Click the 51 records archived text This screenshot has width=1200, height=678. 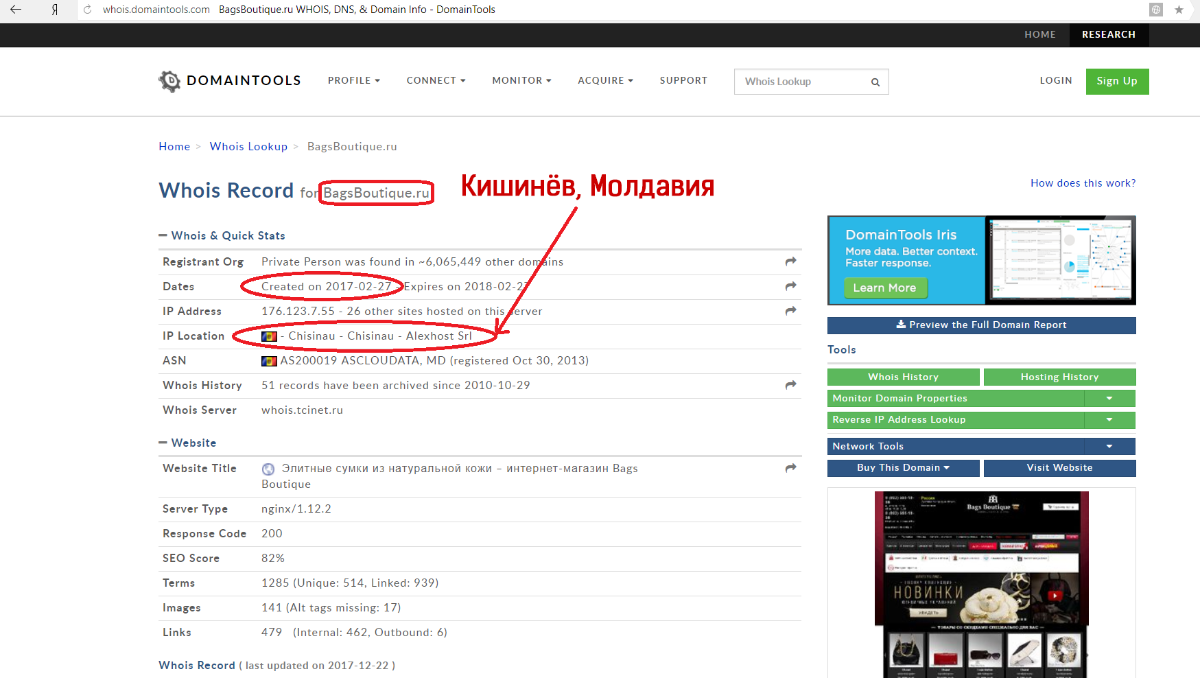tap(395, 385)
